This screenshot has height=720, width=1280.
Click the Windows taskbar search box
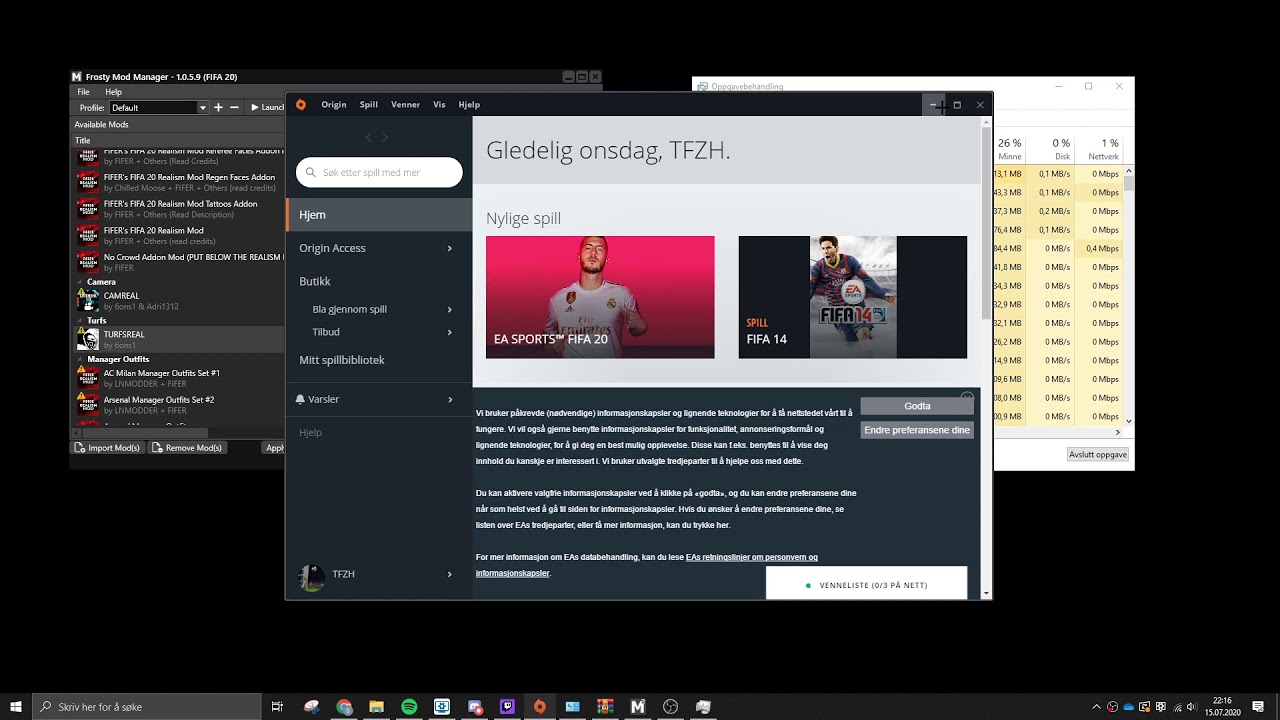click(147, 707)
